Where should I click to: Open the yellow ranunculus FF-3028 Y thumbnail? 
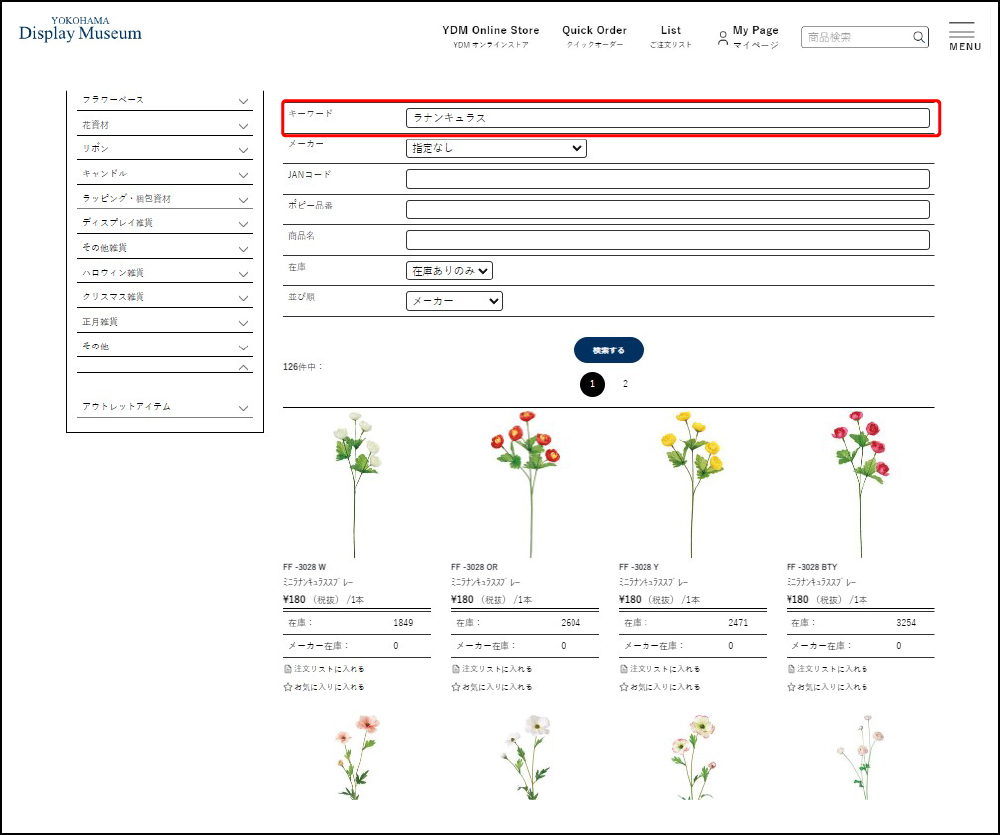[692, 482]
